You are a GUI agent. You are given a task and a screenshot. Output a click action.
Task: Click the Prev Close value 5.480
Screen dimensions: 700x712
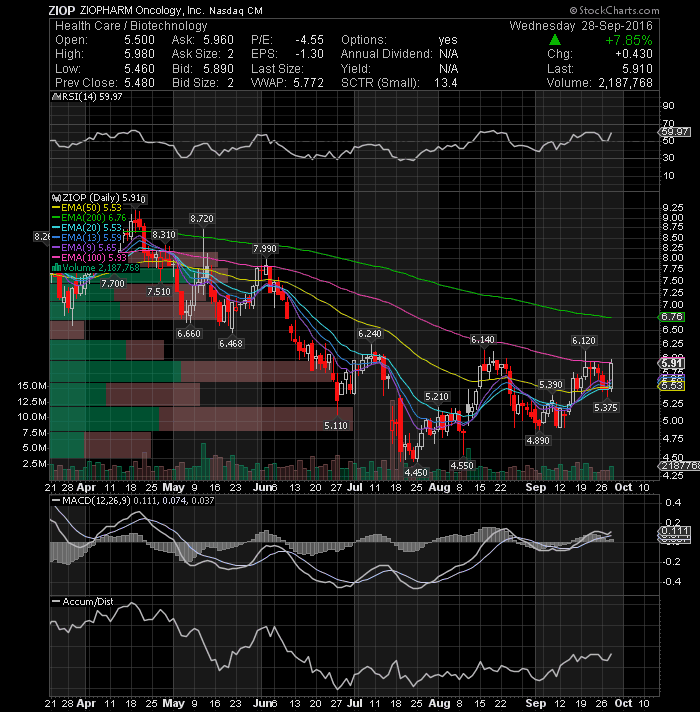coord(139,83)
